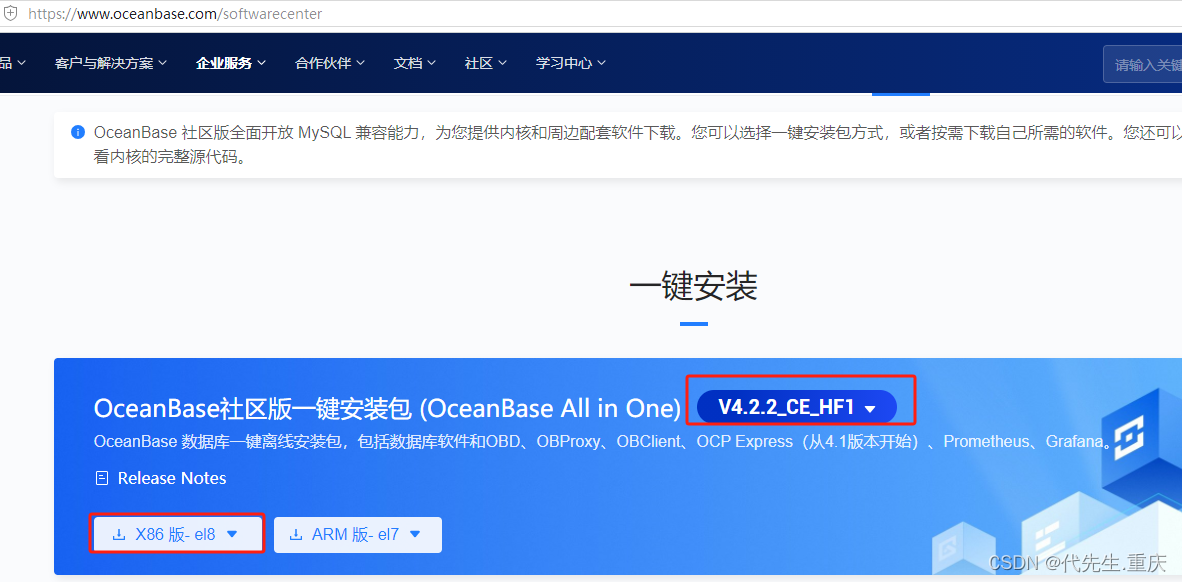
Task: Open the V4.2.2_CE_HF1 version dropdown
Action: (x=797, y=407)
